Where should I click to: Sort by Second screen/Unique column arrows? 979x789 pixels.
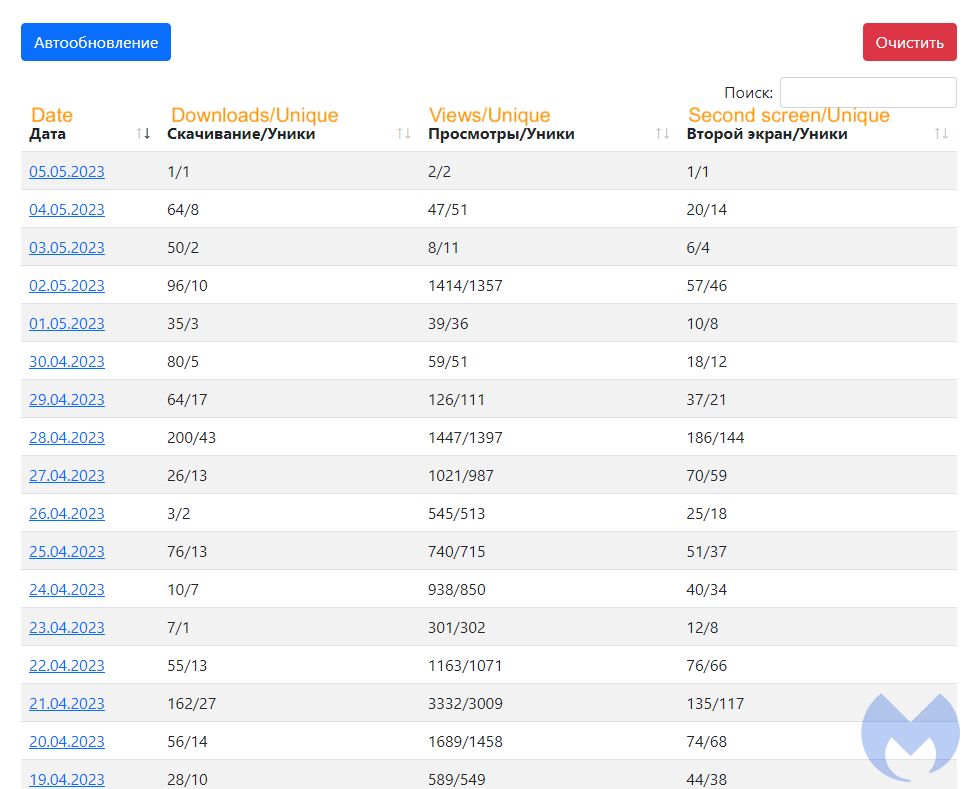click(x=940, y=134)
